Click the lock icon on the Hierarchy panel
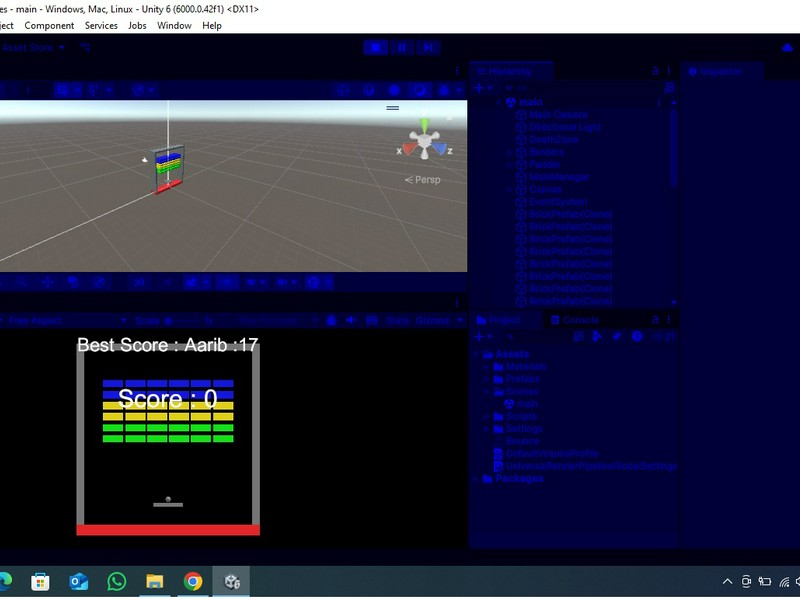 pyautogui.click(x=655, y=71)
